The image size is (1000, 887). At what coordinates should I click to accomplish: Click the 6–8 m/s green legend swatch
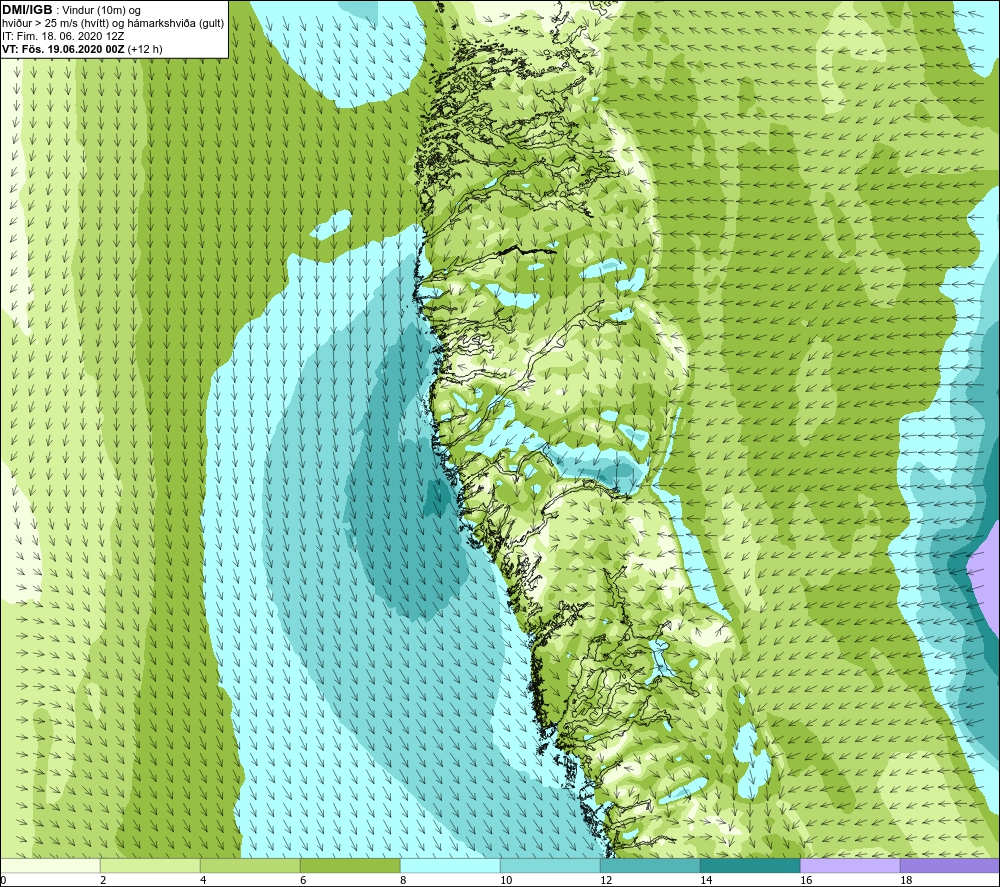(350, 865)
